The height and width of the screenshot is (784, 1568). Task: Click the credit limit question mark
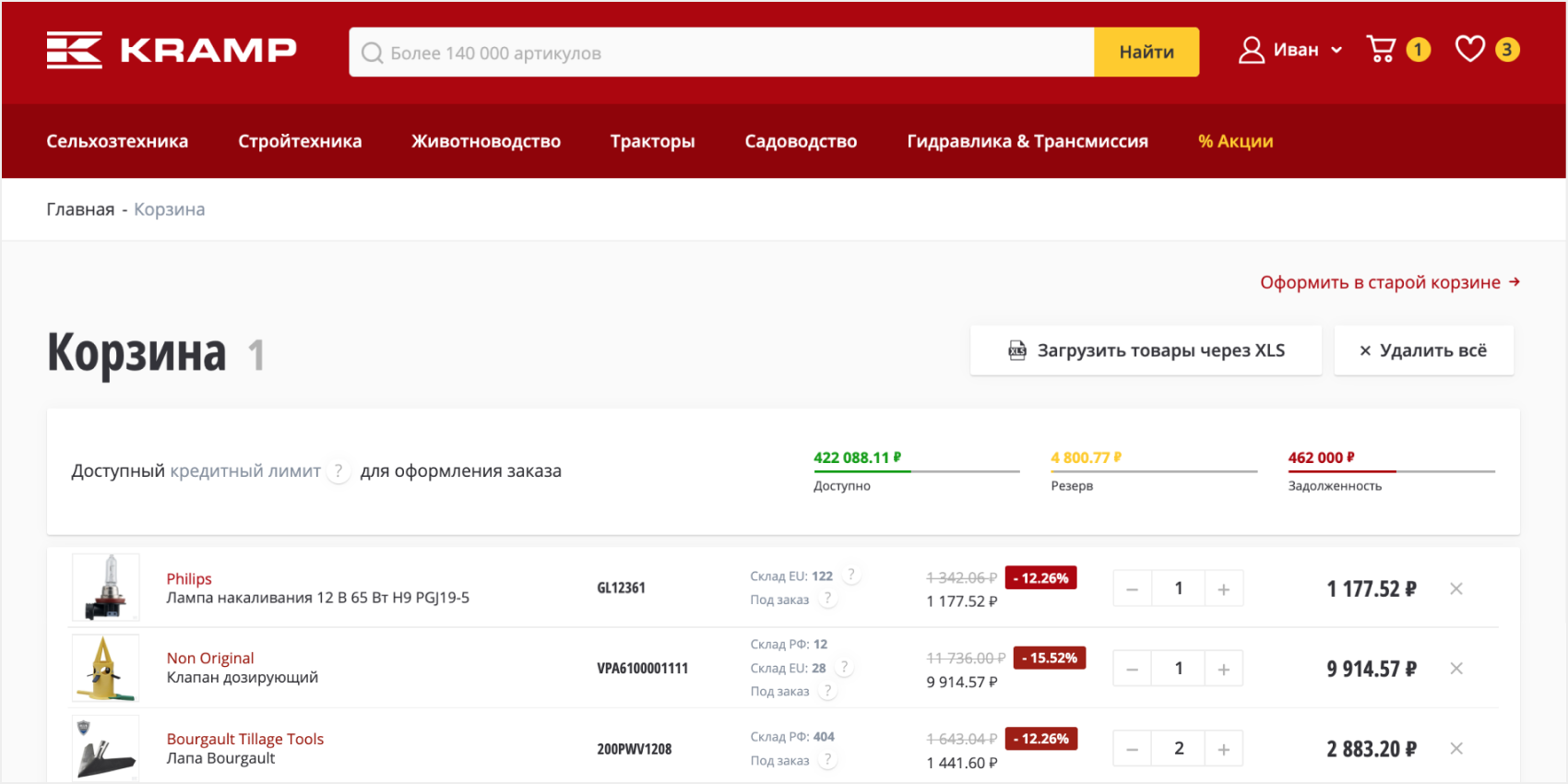339,470
